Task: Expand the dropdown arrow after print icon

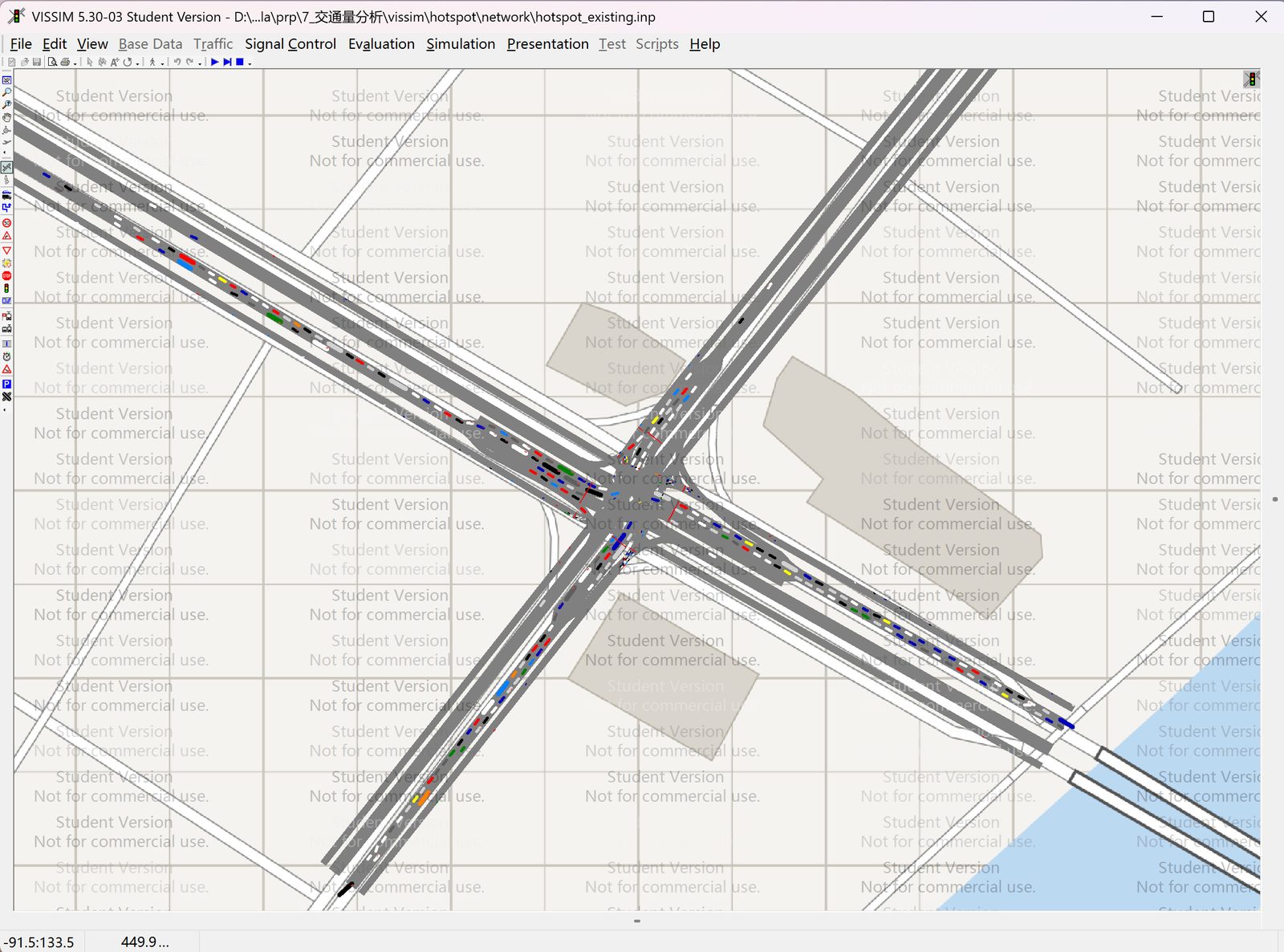Action: tap(75, 63)
